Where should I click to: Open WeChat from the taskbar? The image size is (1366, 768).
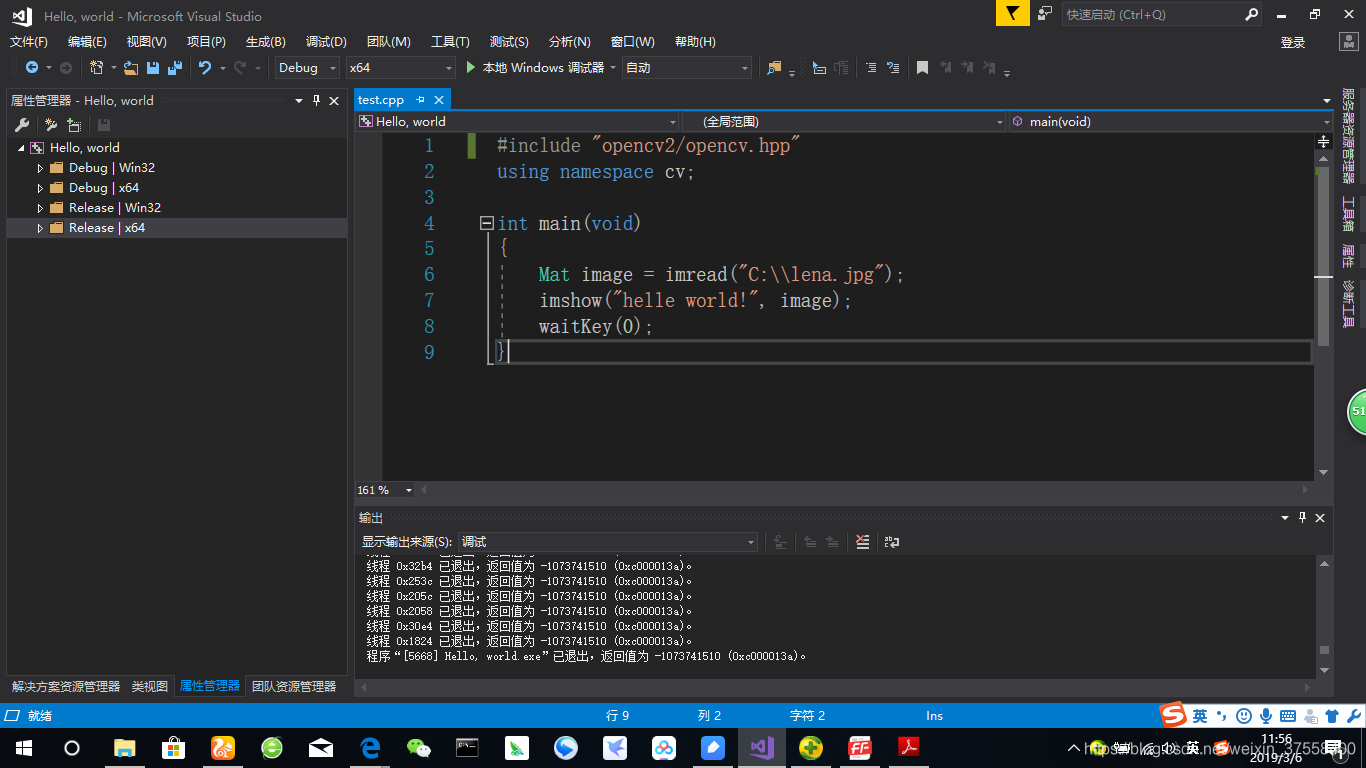(x=418, y=747)
